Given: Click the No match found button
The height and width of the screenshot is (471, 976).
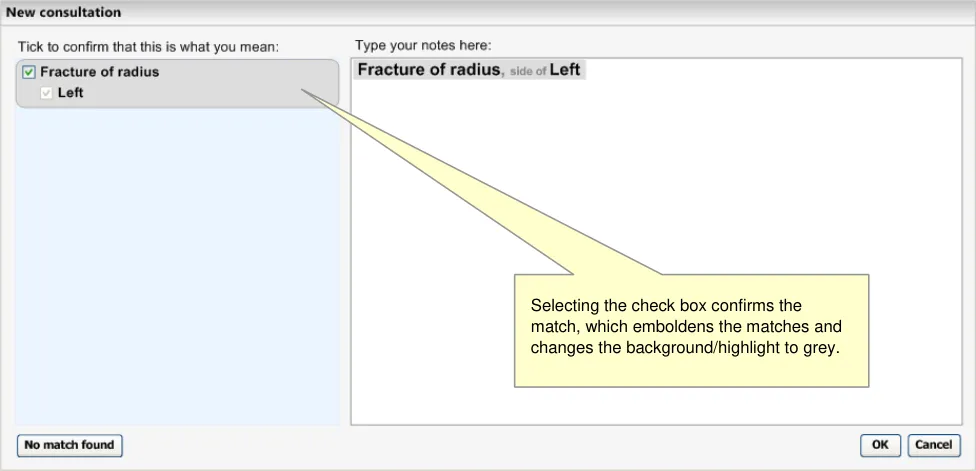Looking at the screenshot, I should pos(69,445).
